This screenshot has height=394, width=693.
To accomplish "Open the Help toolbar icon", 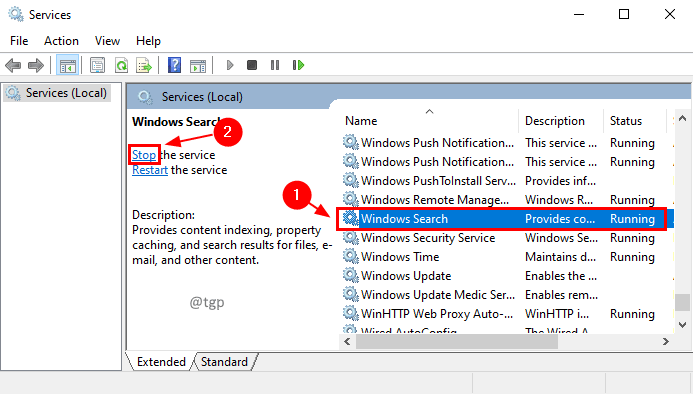I will pos(175,65).
